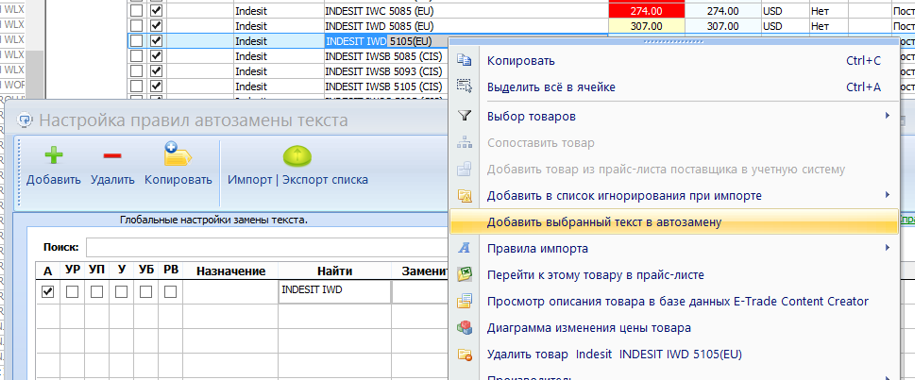
Task: Expand the arrow next to Правила импорта
Action: (x=887, y=247)
